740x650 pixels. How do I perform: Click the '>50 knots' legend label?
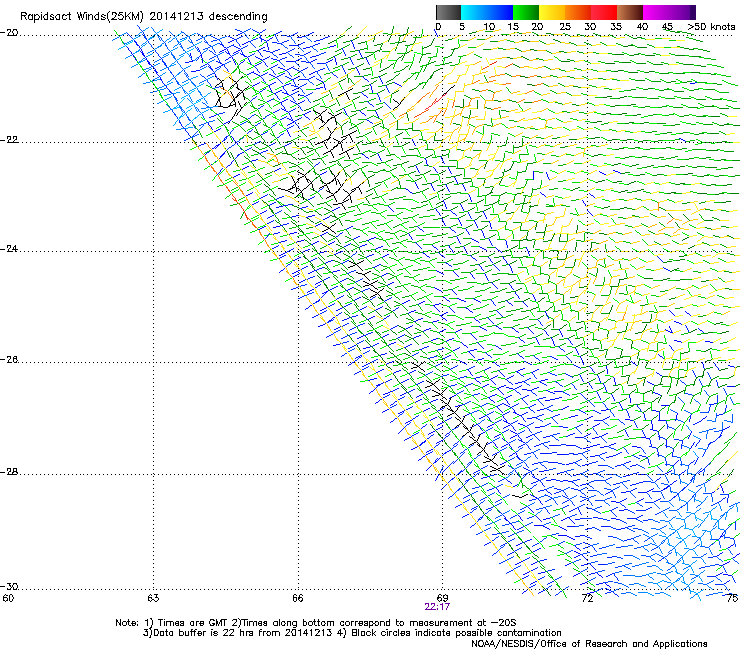[711, 27]
